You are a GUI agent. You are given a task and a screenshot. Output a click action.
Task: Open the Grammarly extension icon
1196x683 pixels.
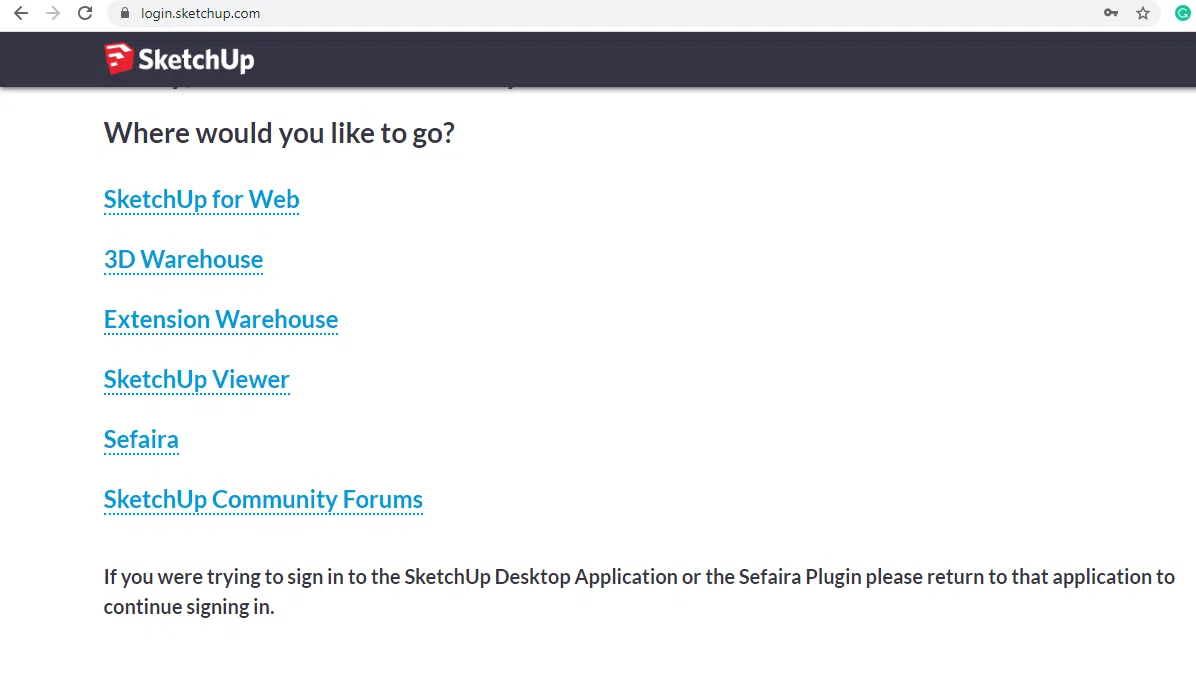click(x=1181, y=13)
